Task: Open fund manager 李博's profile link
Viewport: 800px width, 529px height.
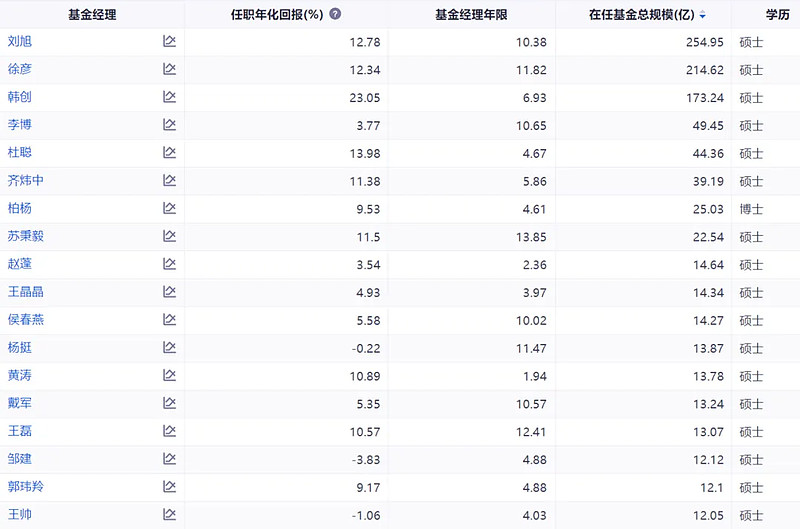Action: pos(20,124)
